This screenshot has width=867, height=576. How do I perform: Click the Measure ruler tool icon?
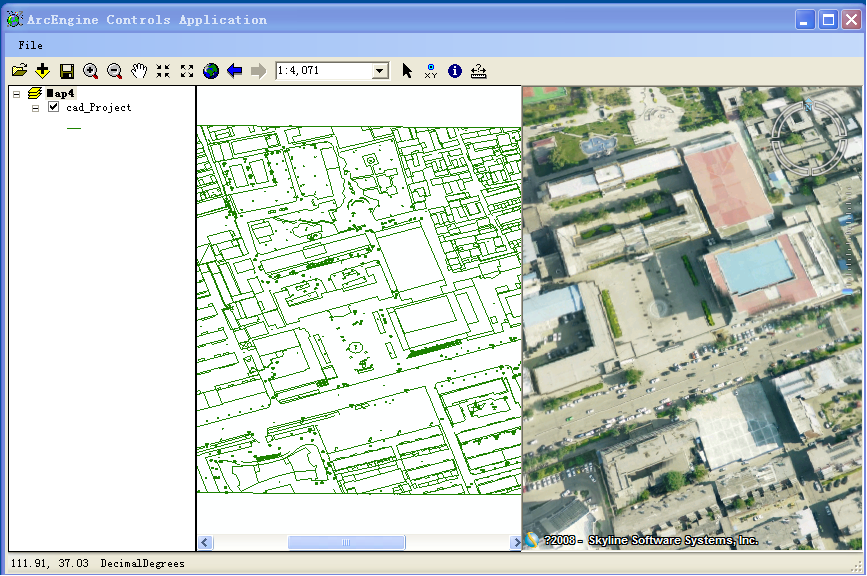click(x=479, y=71)
